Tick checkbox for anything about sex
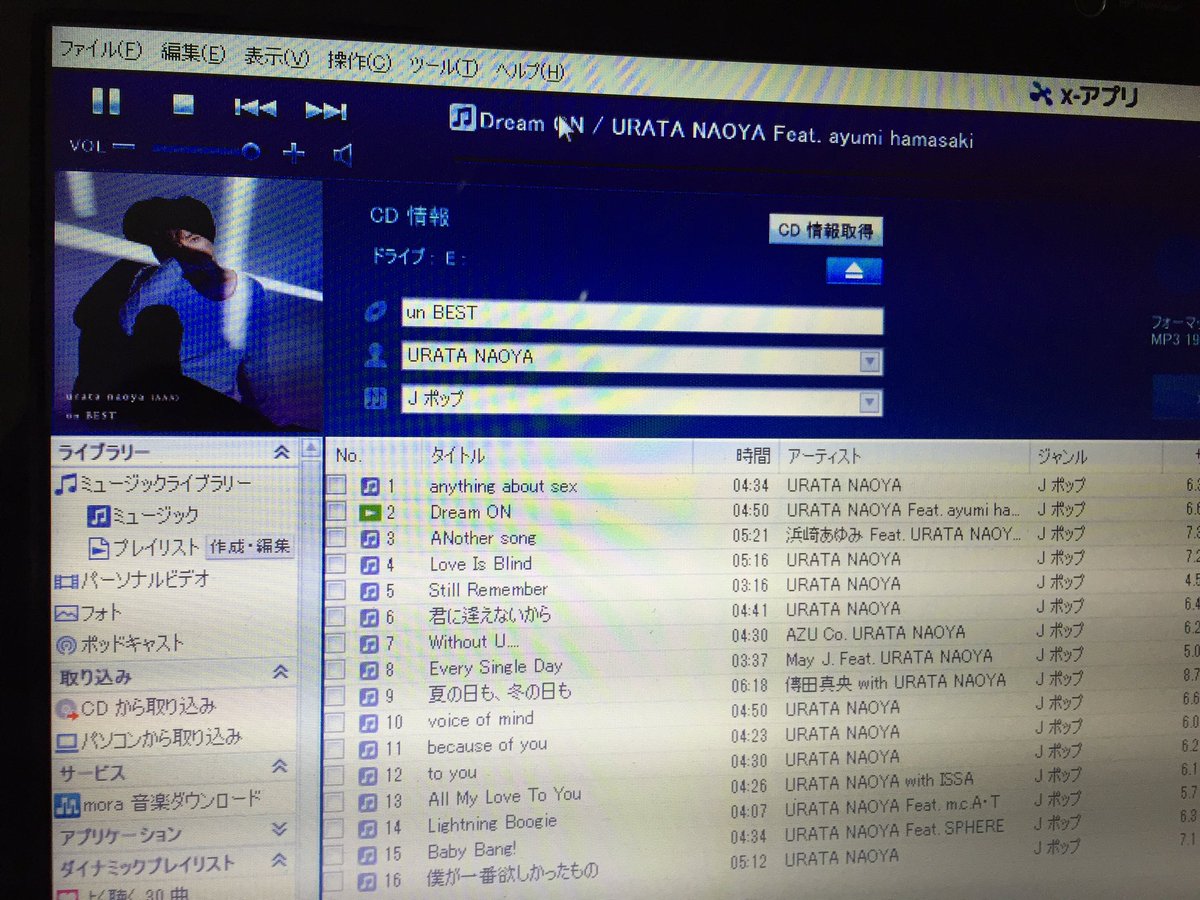 pos(337,486)
